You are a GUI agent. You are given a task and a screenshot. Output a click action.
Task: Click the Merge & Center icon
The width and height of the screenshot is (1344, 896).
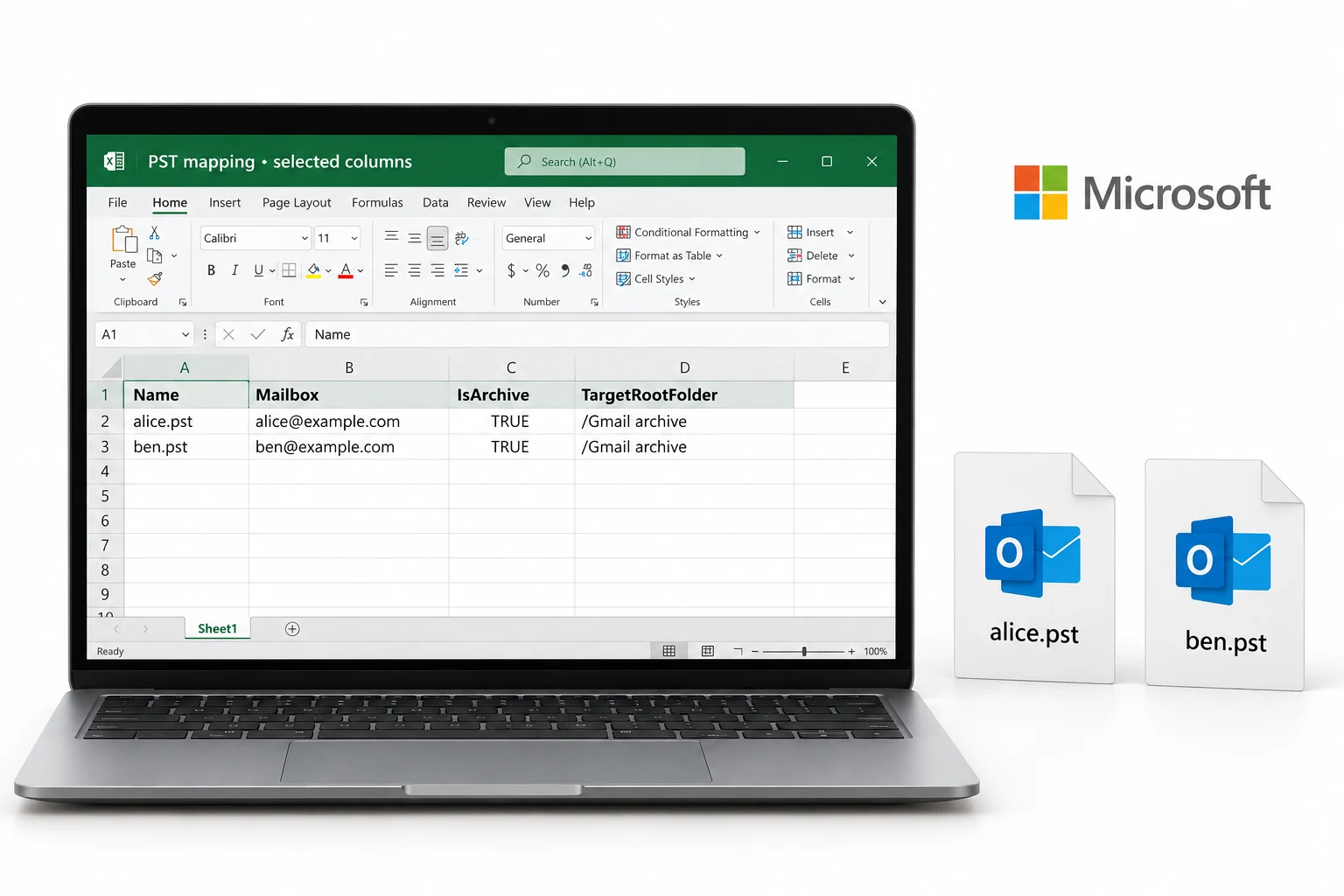click(461, 270)
